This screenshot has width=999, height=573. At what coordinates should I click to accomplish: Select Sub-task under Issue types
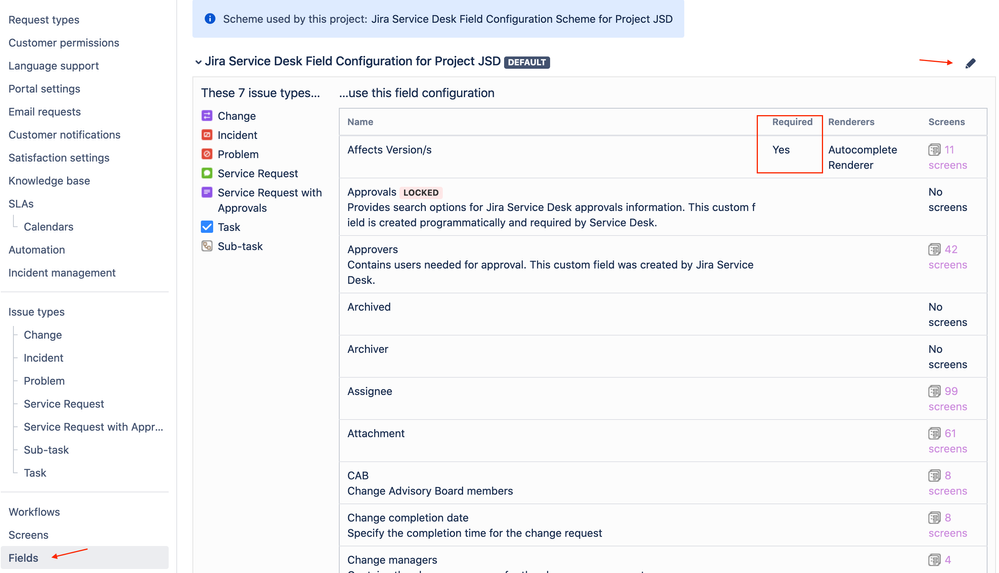[46, 449]
